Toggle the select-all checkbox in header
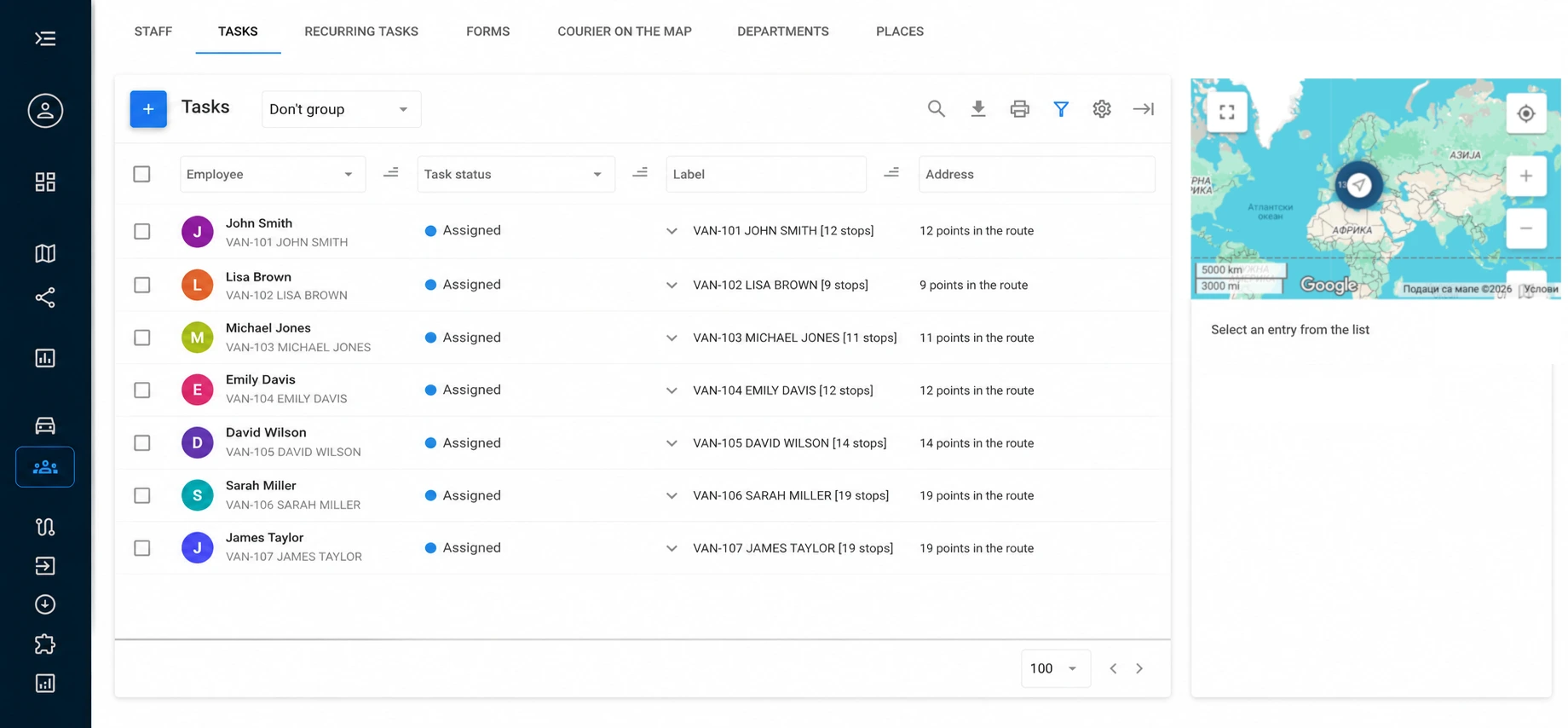This screenshot has height=728, width=1568. coord(142,174)
